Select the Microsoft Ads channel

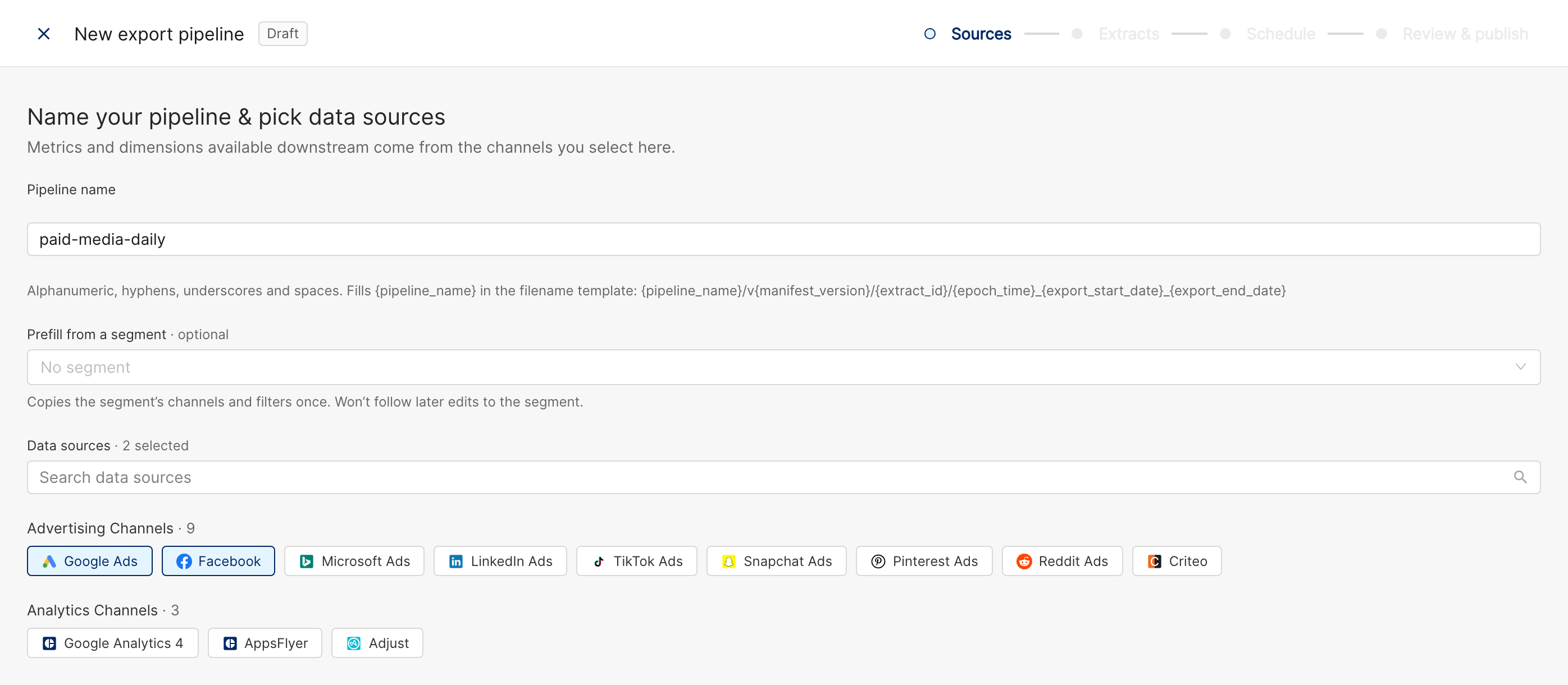click(354, 561)
